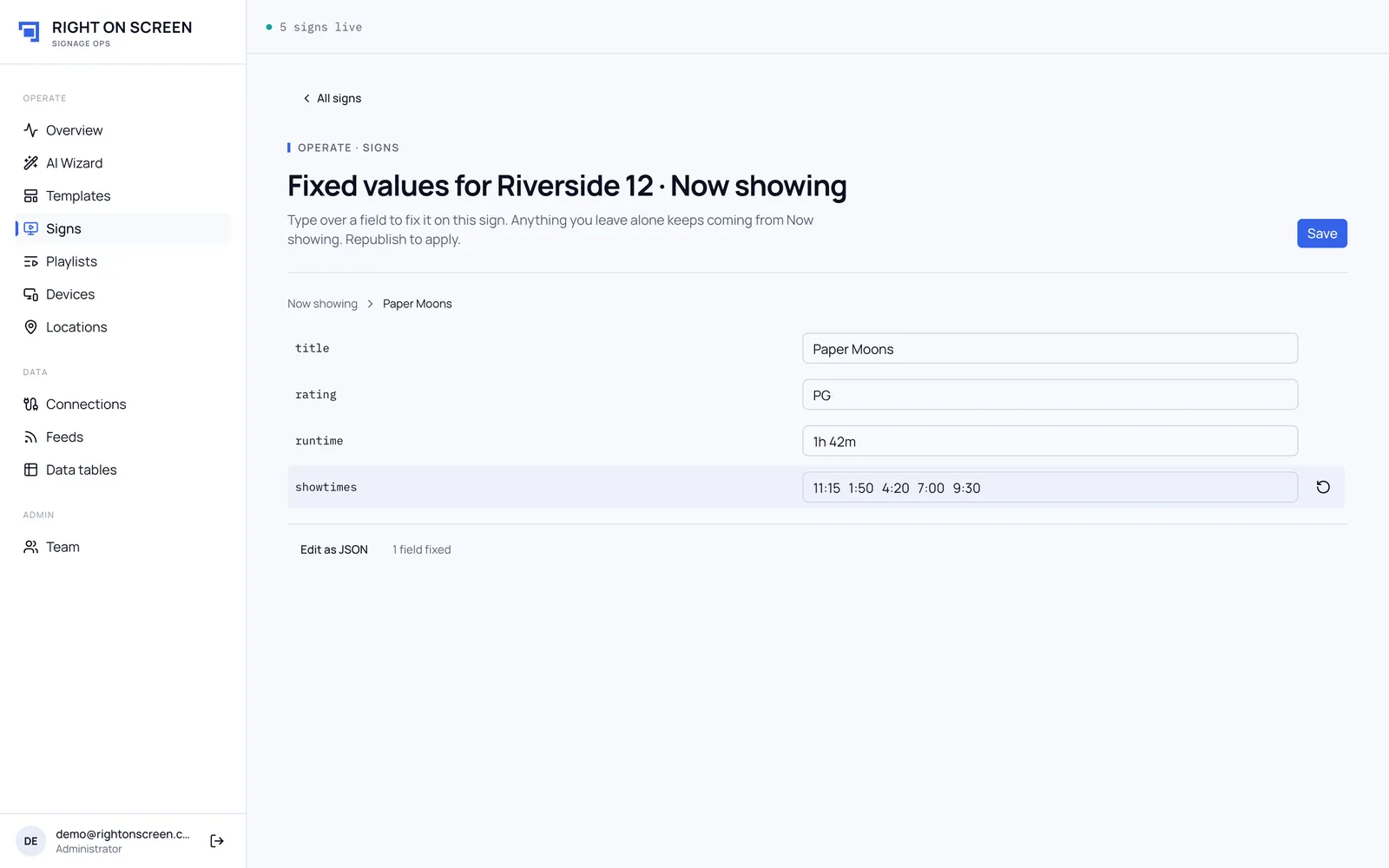Click the Connections plug icon
1389x868 pixels.
click(30, 404)
